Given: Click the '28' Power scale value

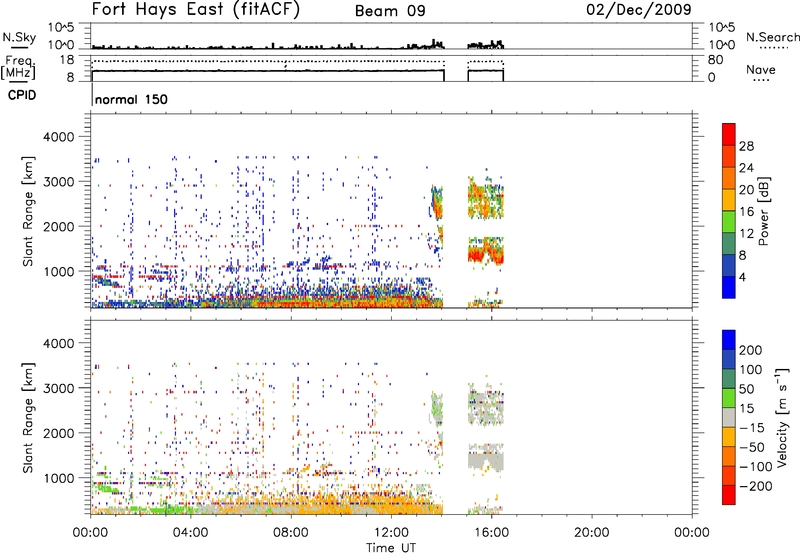Looking at the screenshot, I should pos(746,146).
